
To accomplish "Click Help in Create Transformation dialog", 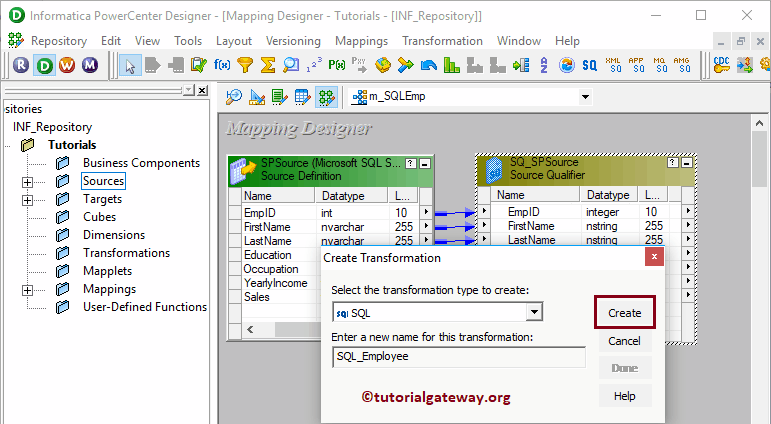I will (x=624, y=396).
